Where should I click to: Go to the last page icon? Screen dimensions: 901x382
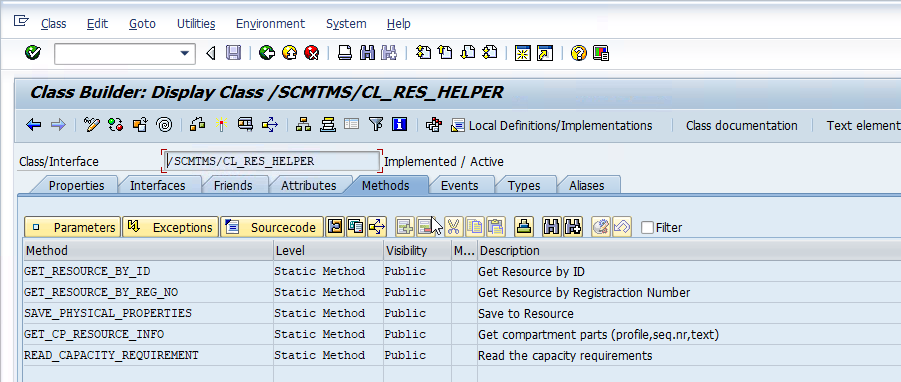click(490, 53)
